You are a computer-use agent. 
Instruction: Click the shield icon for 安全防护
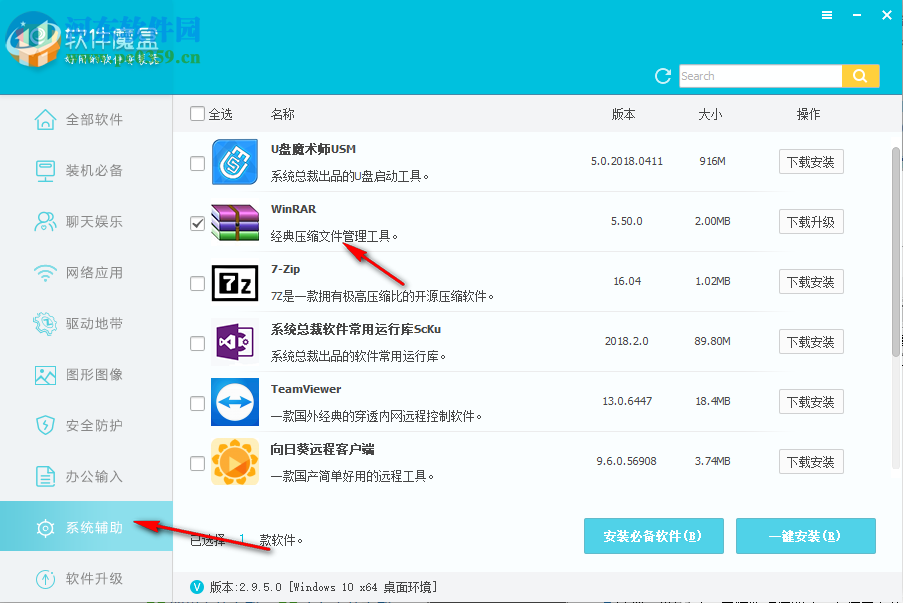pos(45,426)
